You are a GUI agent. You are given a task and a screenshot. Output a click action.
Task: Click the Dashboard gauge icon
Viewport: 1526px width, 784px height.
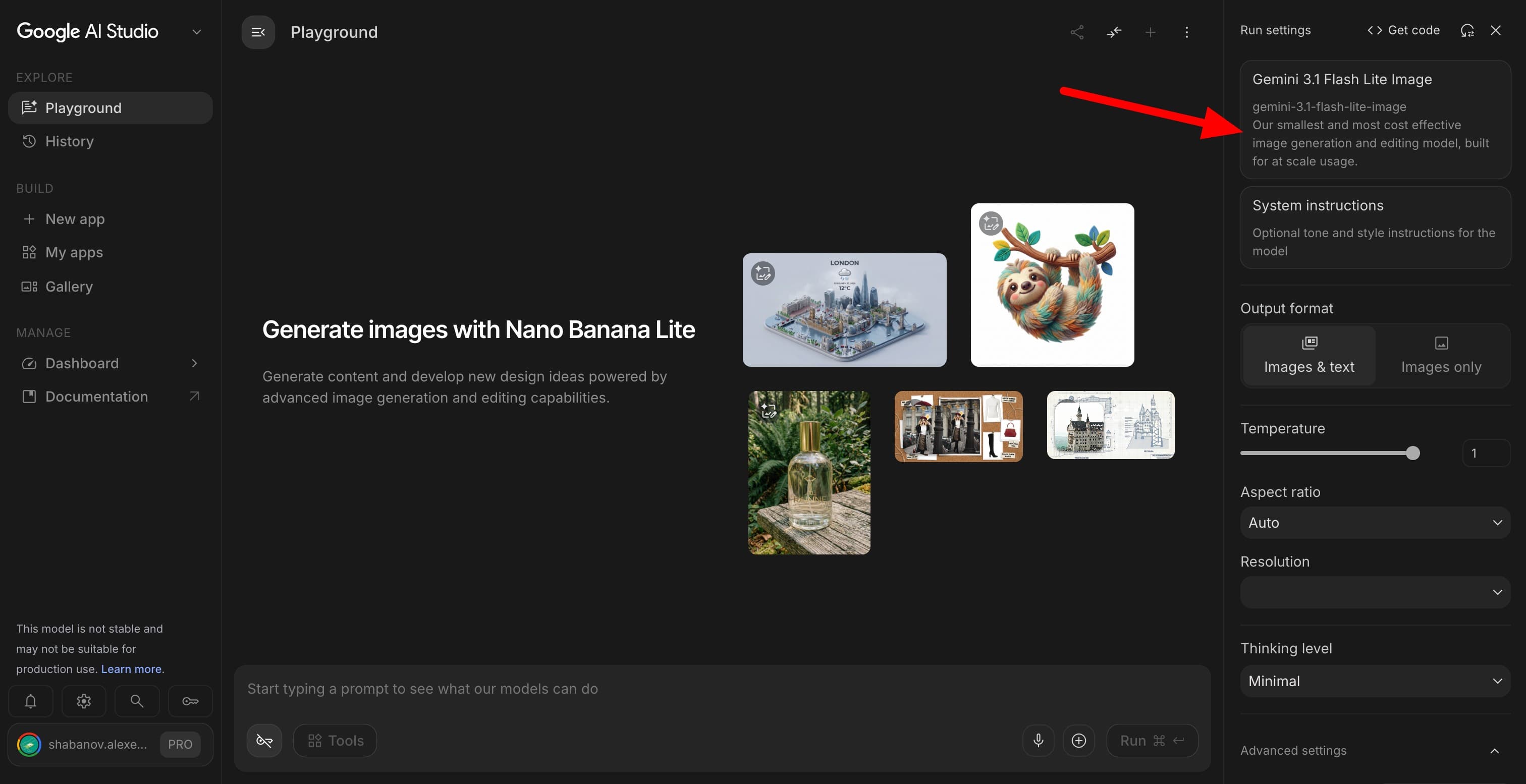29,363
